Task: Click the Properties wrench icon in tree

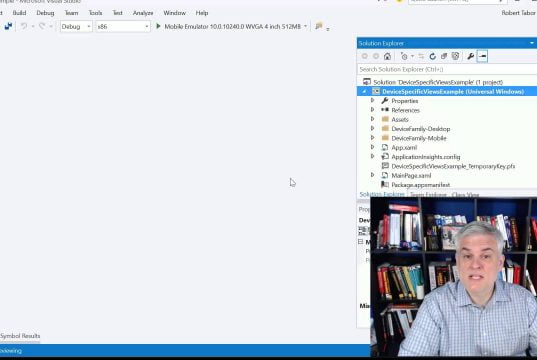Action: coord(385,101)
